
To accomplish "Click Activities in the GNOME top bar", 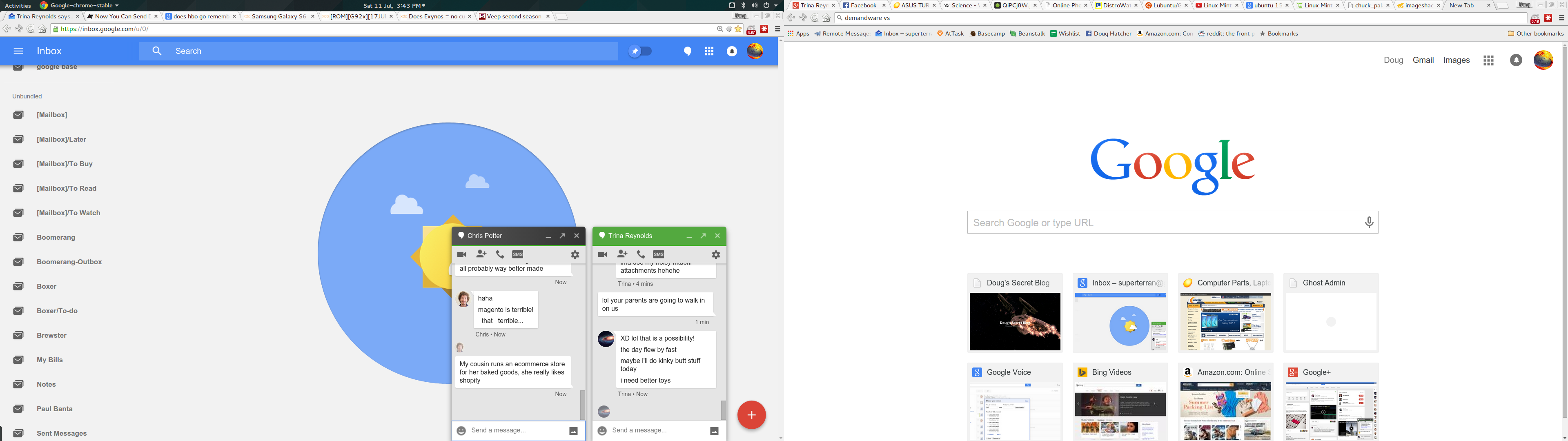I will (x=18, y=5).
